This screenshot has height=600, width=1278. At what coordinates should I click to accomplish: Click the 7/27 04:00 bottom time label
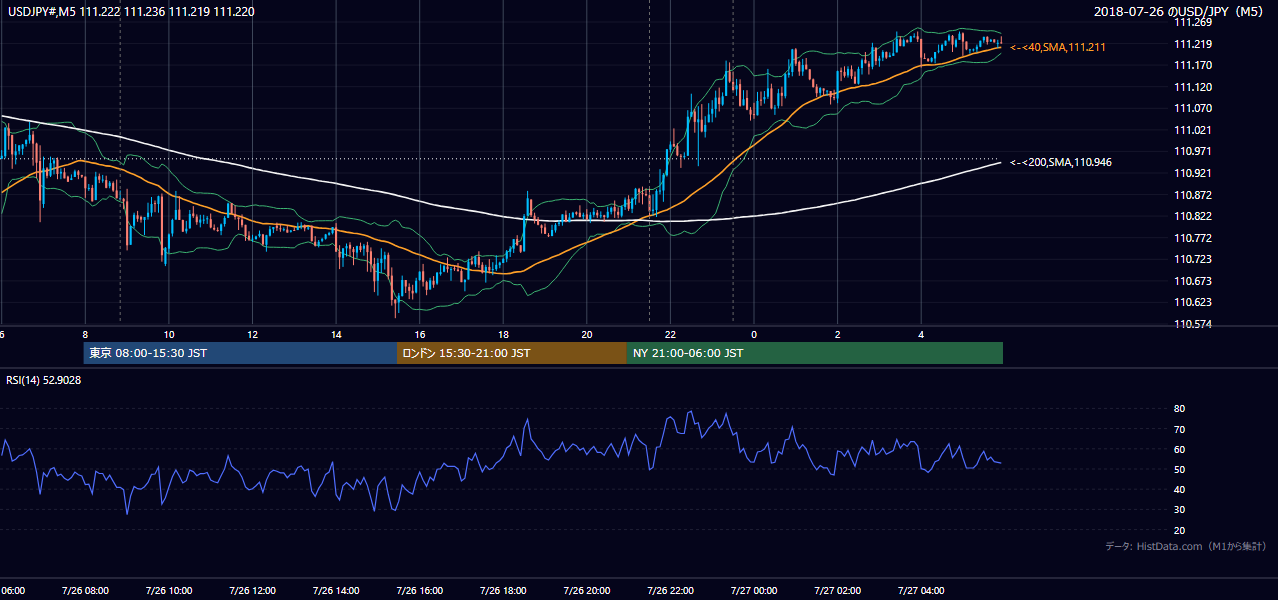pos(921,590)
